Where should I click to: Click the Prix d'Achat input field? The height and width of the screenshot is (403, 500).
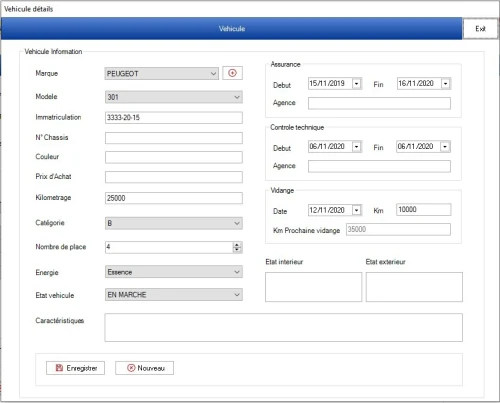(x=174, y=177)
